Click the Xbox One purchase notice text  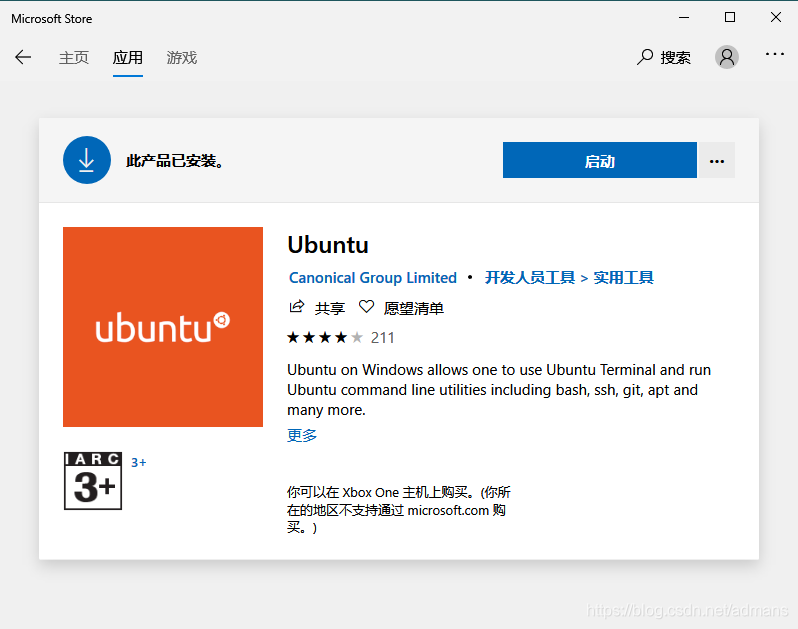tap(398, 510)
